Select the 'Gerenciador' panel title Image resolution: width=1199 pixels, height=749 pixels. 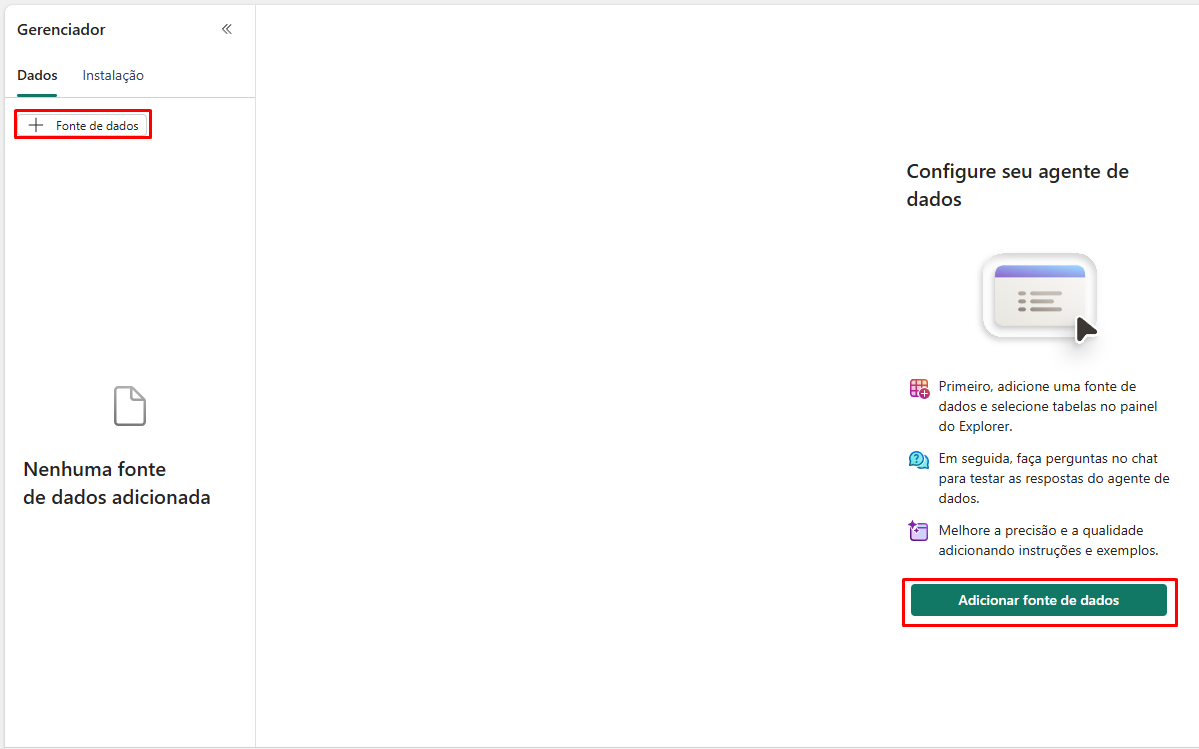click(61, 29)
